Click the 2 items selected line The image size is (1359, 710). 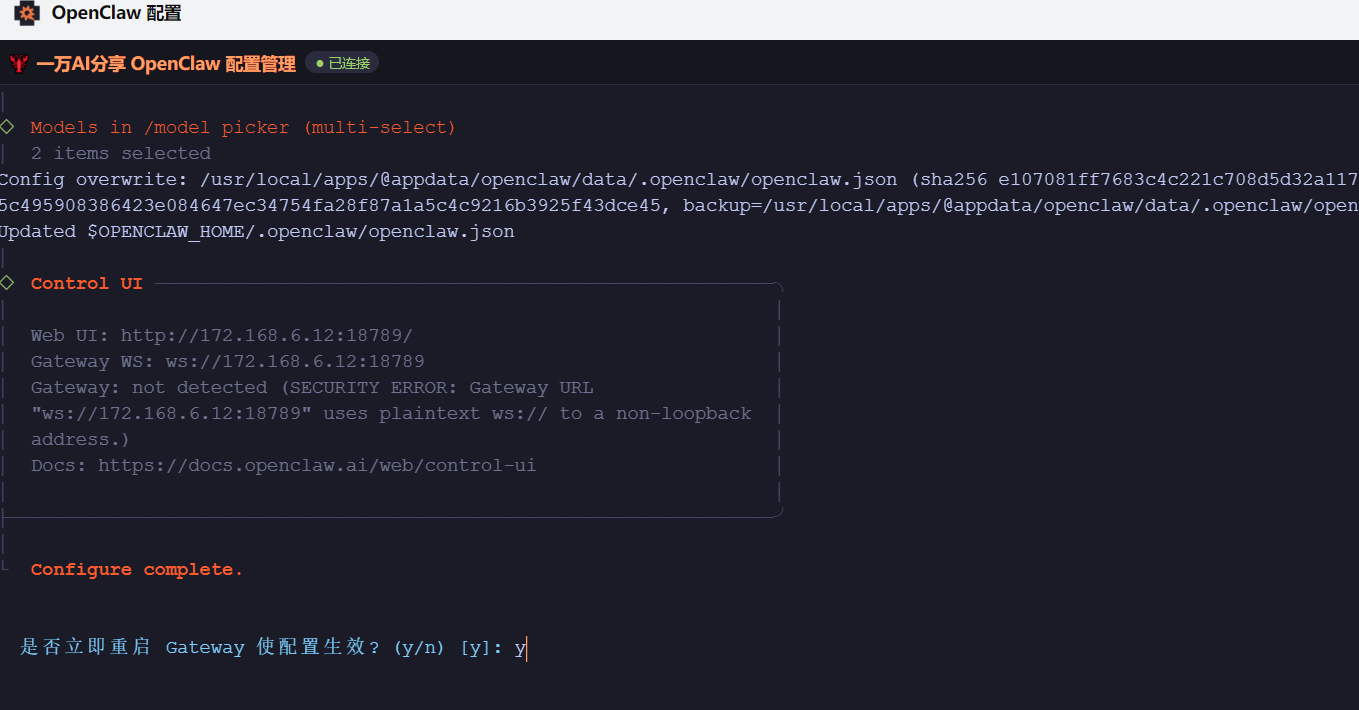point(121,153)
